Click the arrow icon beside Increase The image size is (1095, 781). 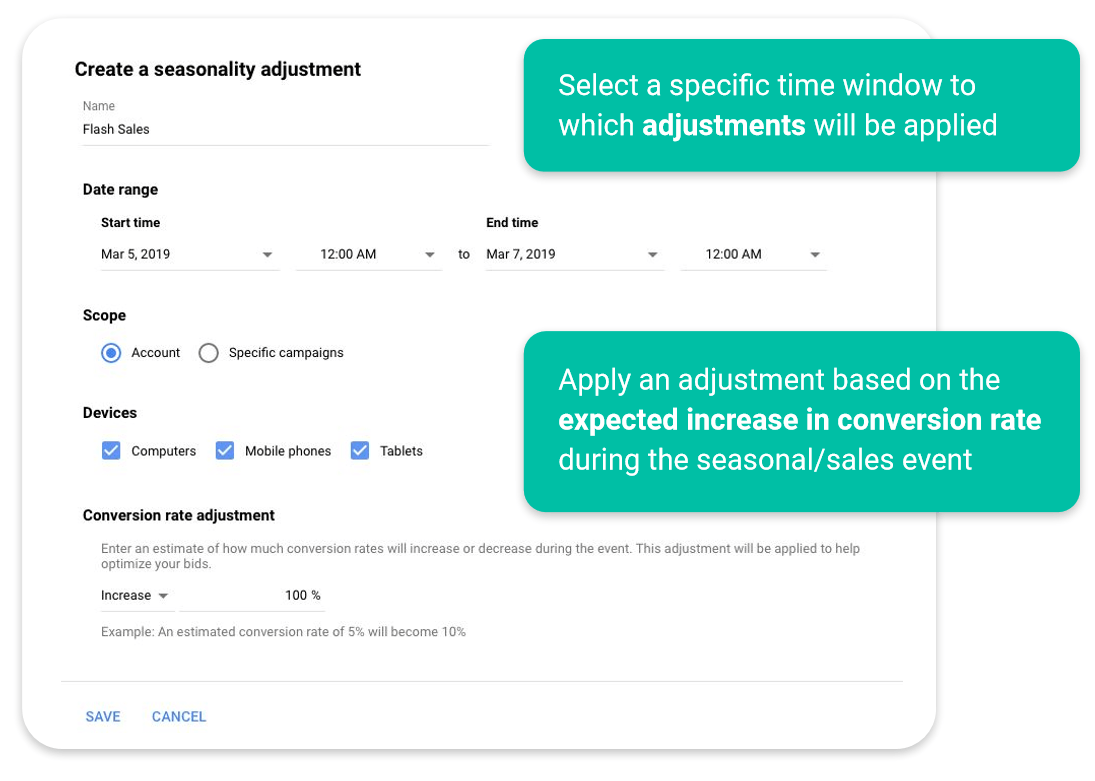164,596
